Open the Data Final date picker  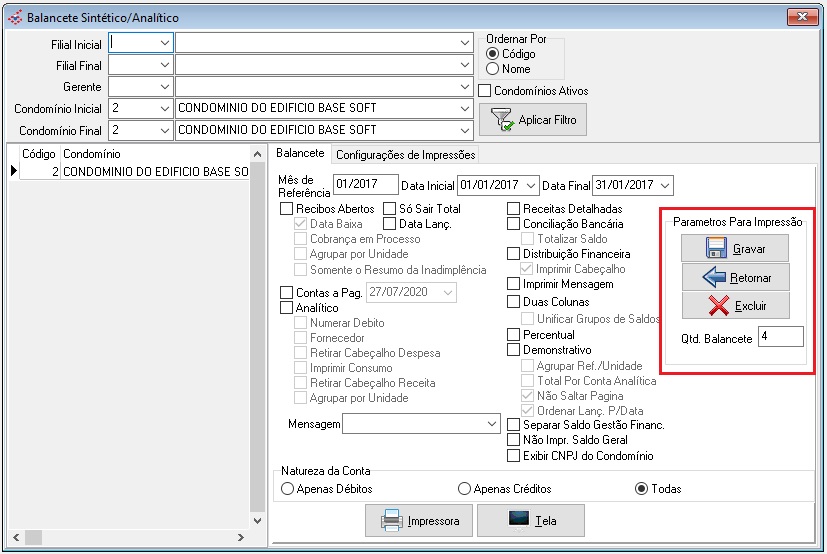[x=666, y=185]
